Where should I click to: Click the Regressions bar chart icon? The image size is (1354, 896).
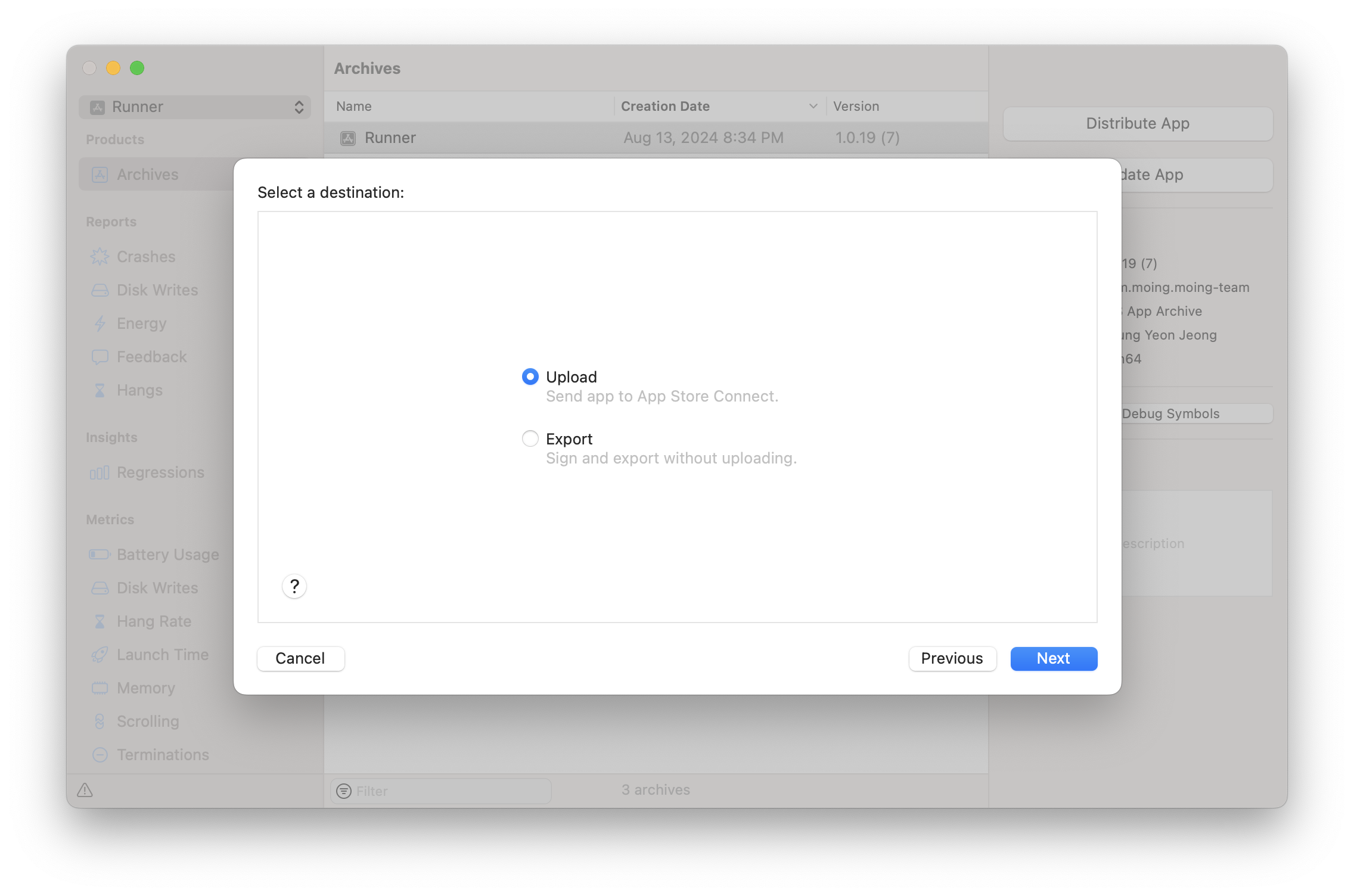[x=100, y=472]
